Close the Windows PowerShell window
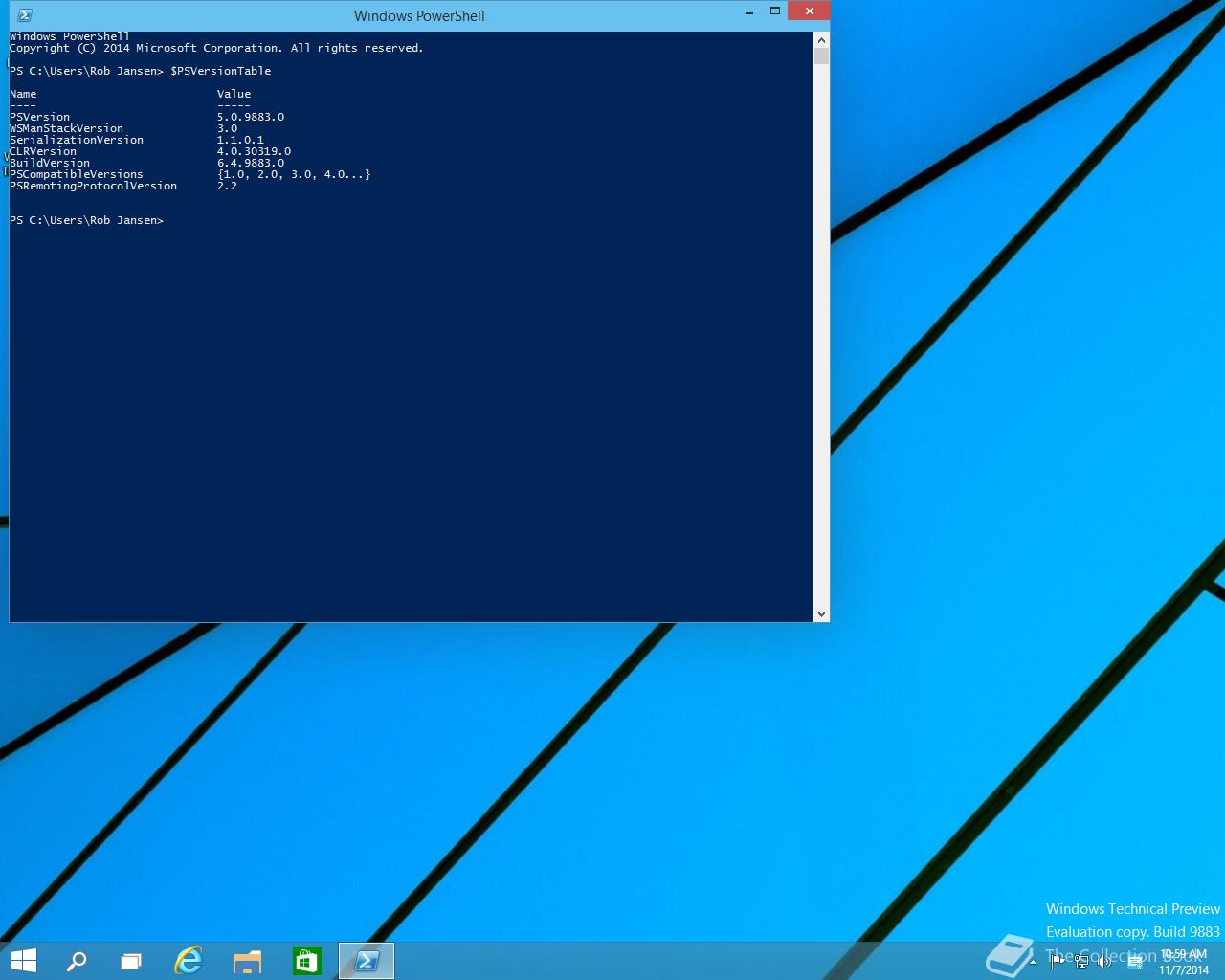This screenshot has height=980, width=1225. (x=810, y=11)
